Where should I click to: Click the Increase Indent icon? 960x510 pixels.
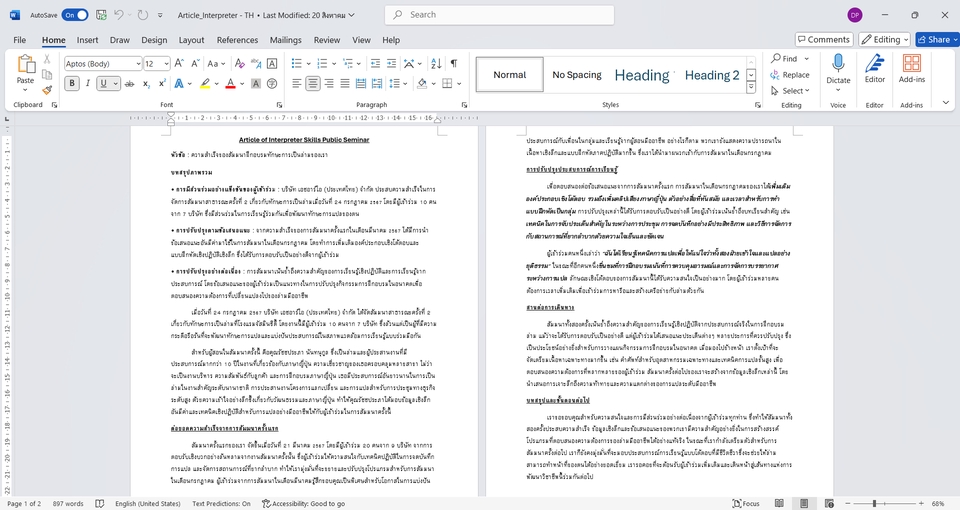pos(391,63)
